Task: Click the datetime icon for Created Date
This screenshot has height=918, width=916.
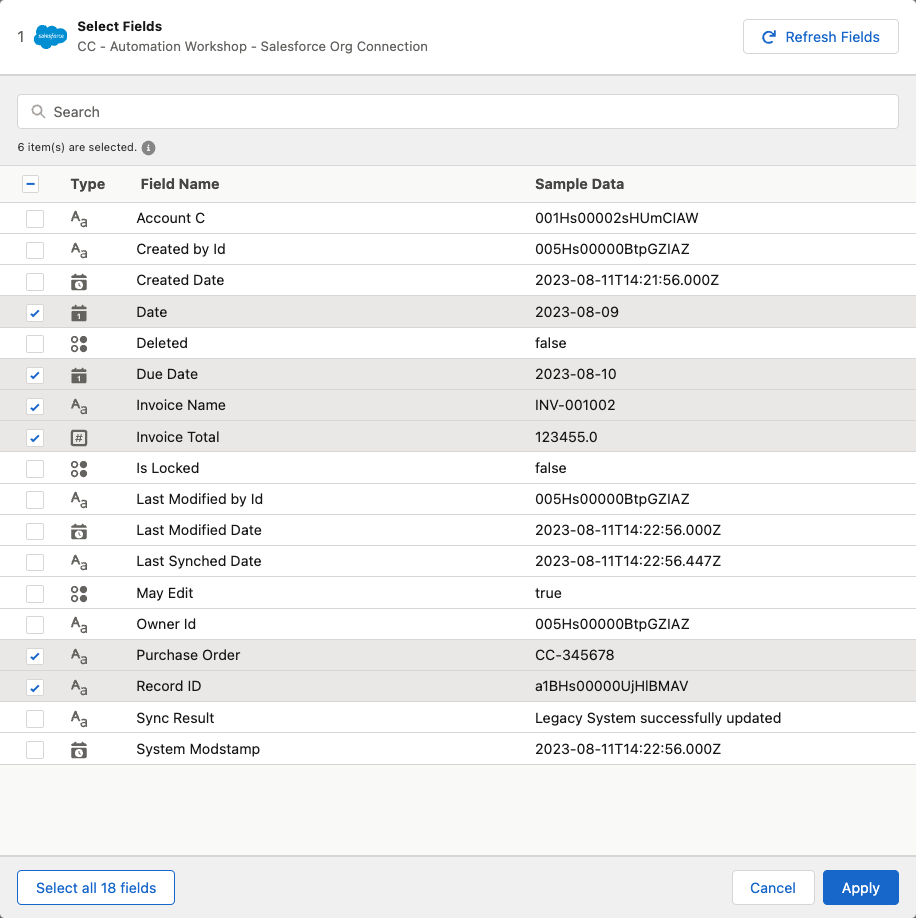Action: (x=79, y=281)
